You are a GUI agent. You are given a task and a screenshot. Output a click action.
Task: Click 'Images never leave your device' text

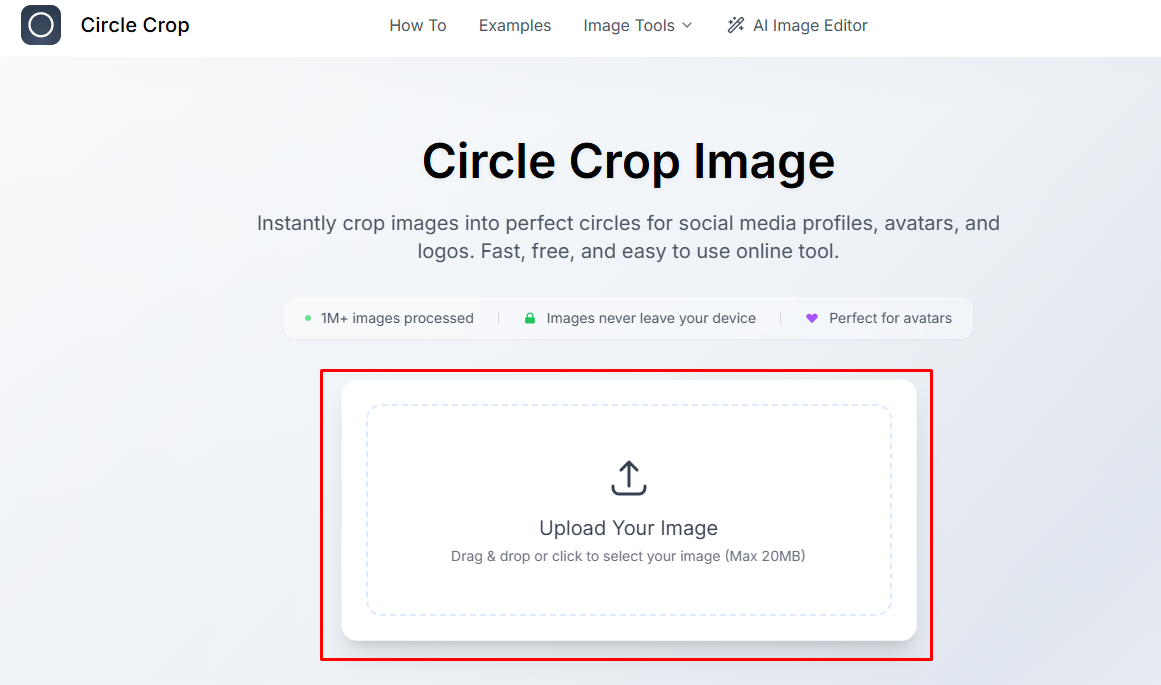pos(651,318)
